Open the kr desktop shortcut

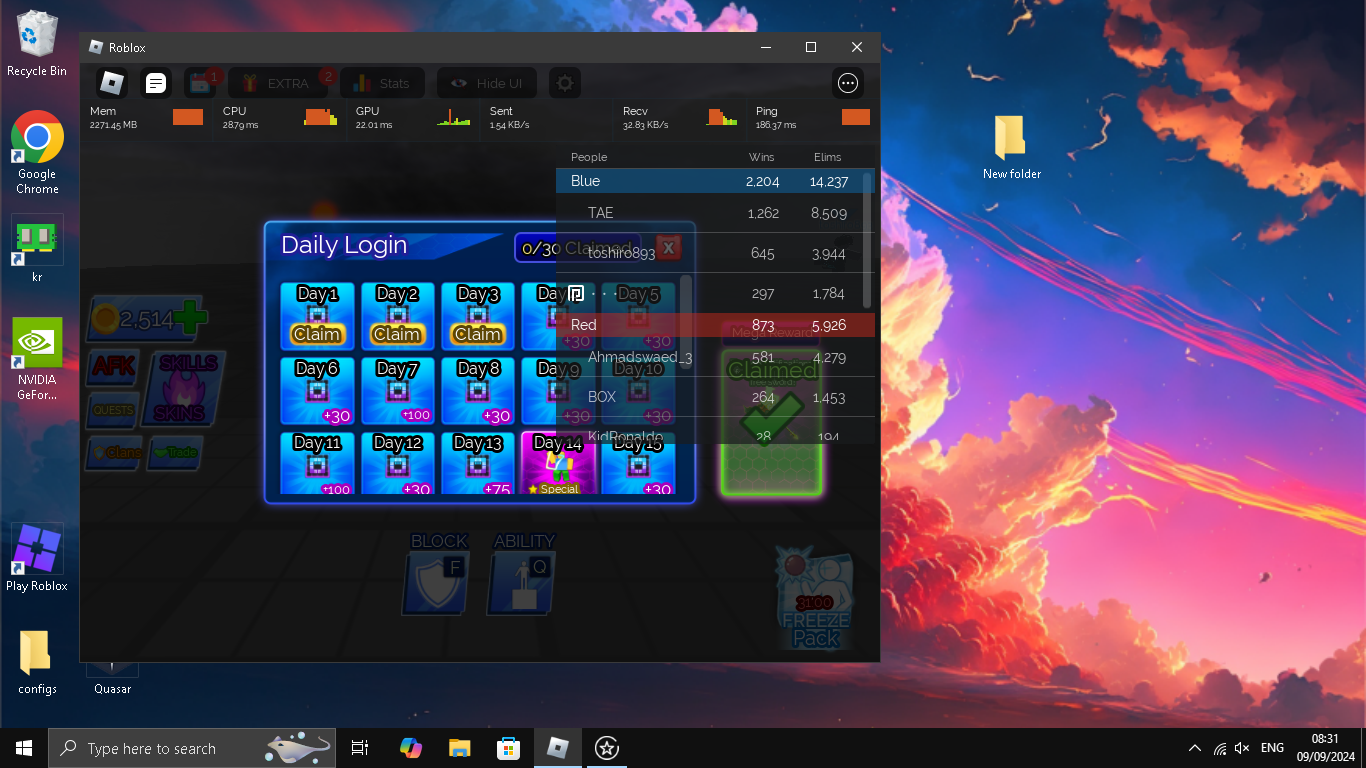pos(37,250)
